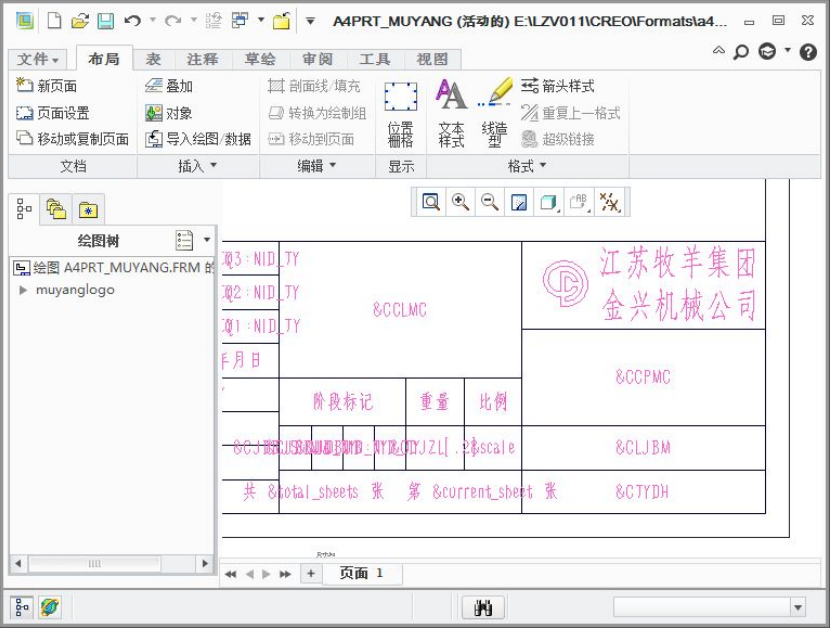This screenshot has width=831, height=628.
Task: Expand the 编辑 group dropdown
Action: [x=316, y=166]
